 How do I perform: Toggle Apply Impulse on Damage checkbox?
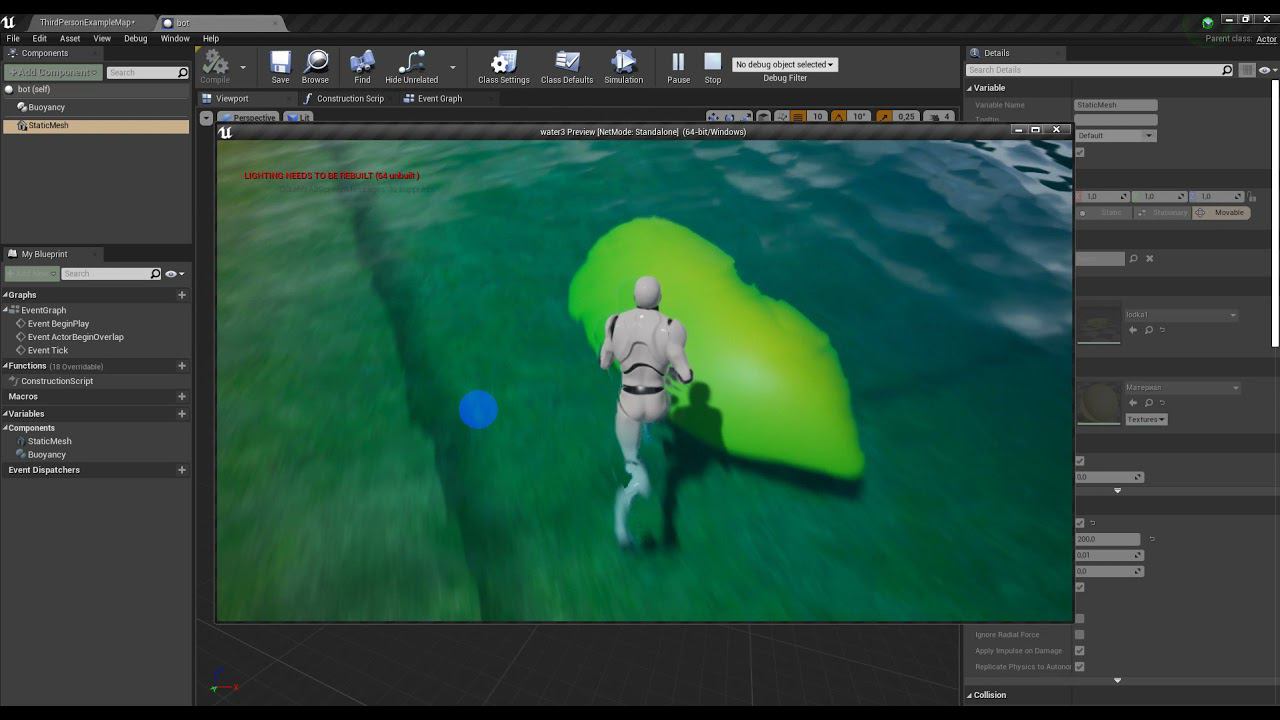tap(1079, 651)
